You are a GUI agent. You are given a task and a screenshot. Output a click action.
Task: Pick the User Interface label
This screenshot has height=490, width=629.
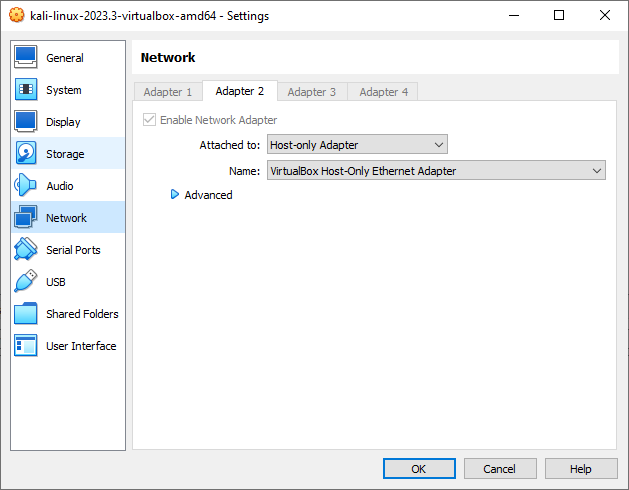pos(81,346)
